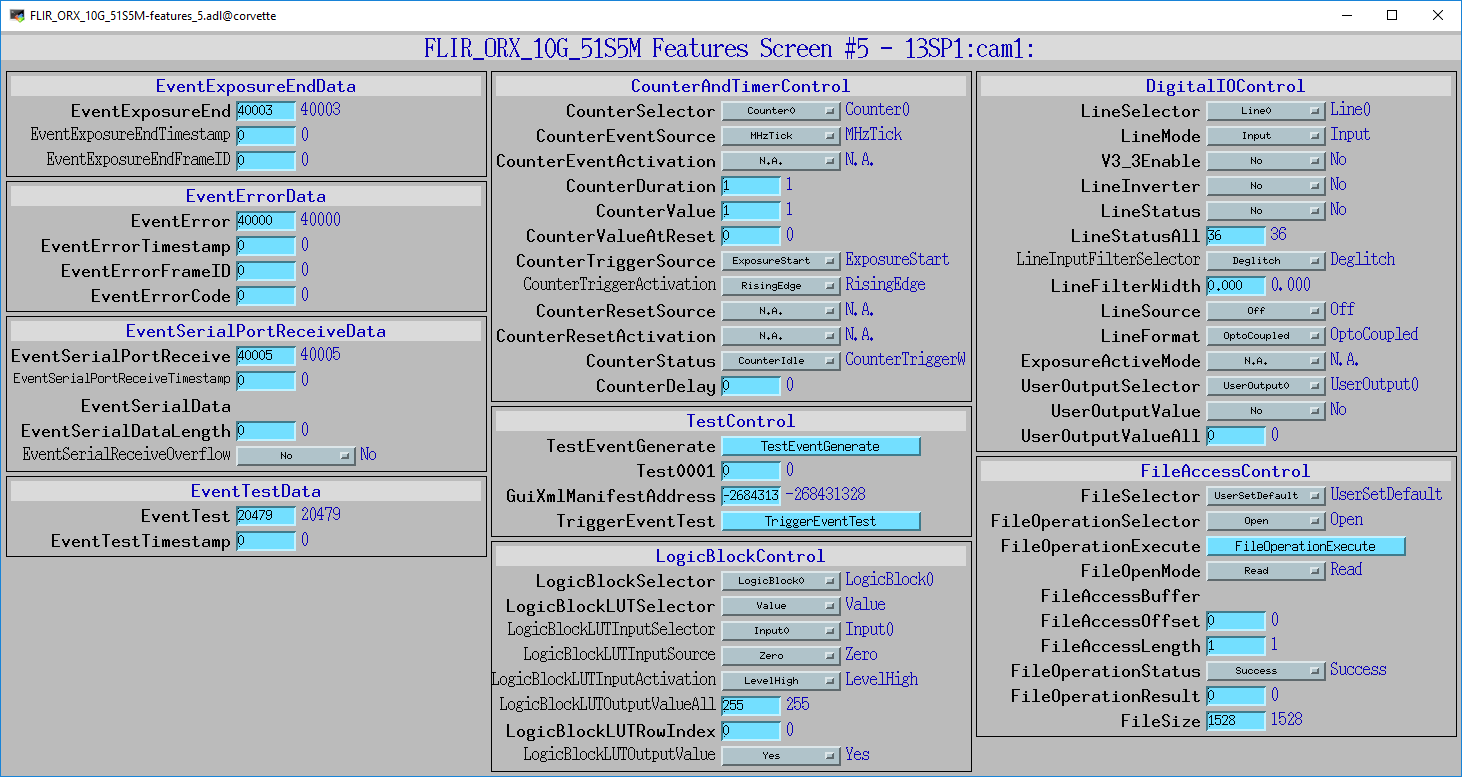This screenshot has height=777, width=1462.
Task: Click the EventTestTimestamp field
Action: click(266, 541)
